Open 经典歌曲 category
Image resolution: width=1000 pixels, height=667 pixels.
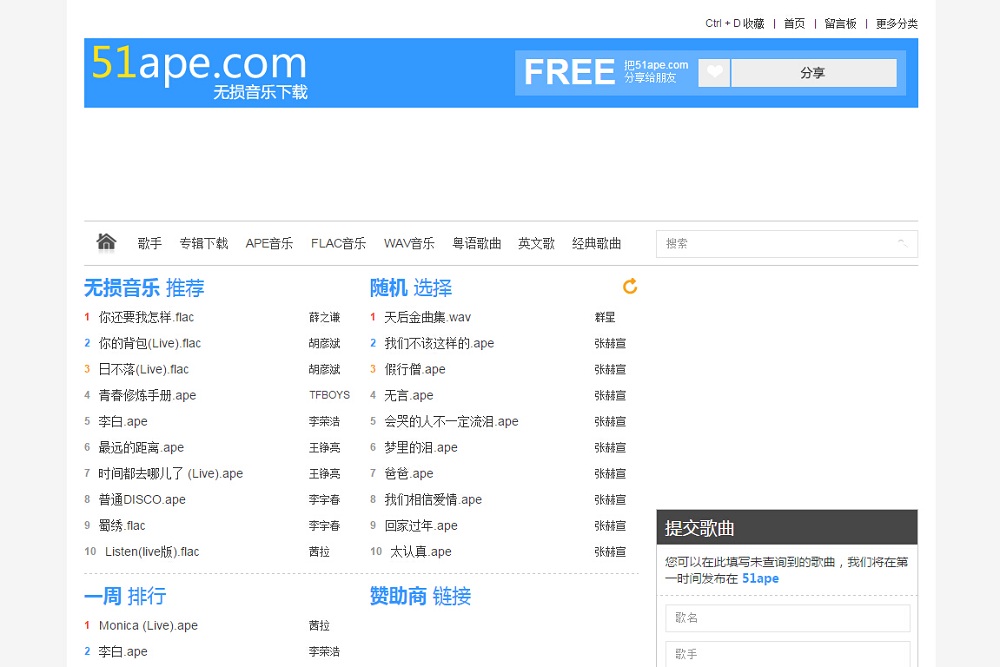tap(596, 244)
